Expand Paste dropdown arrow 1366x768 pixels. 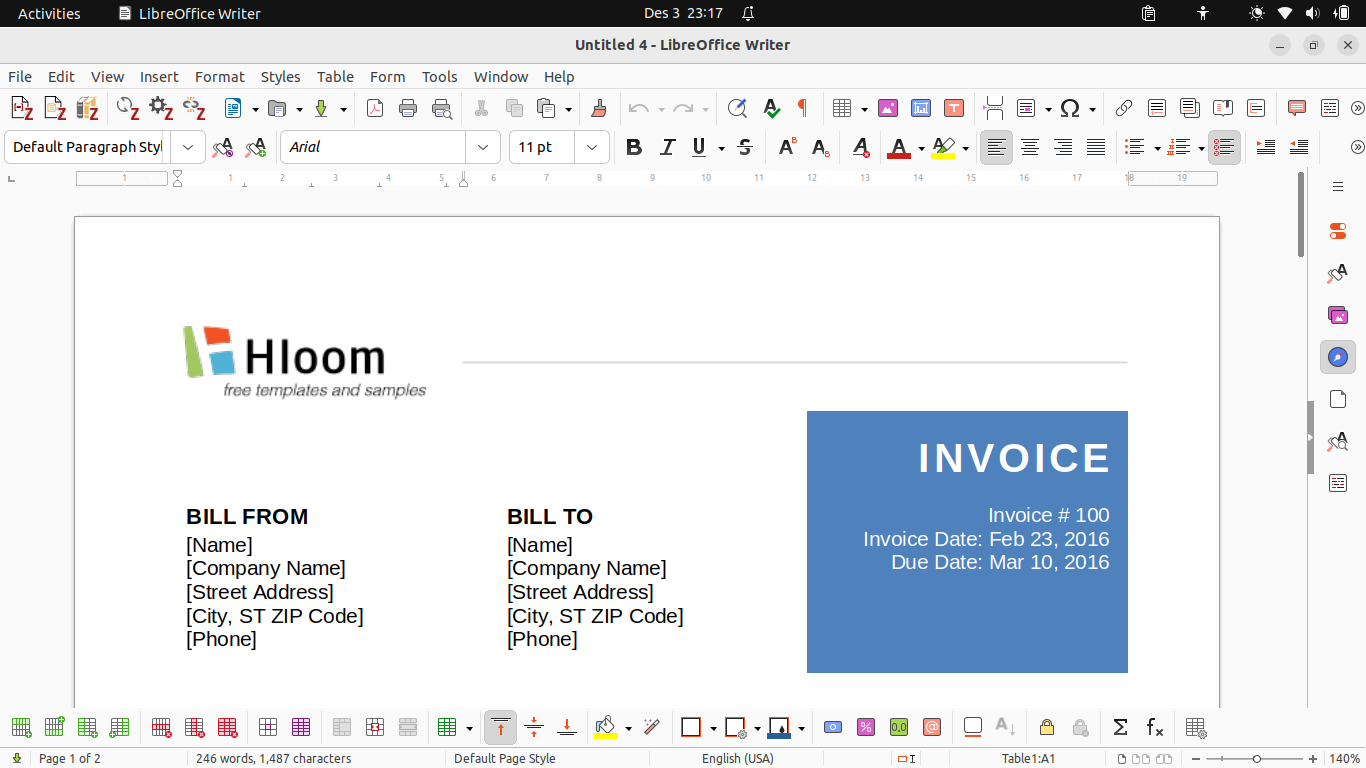568,108
